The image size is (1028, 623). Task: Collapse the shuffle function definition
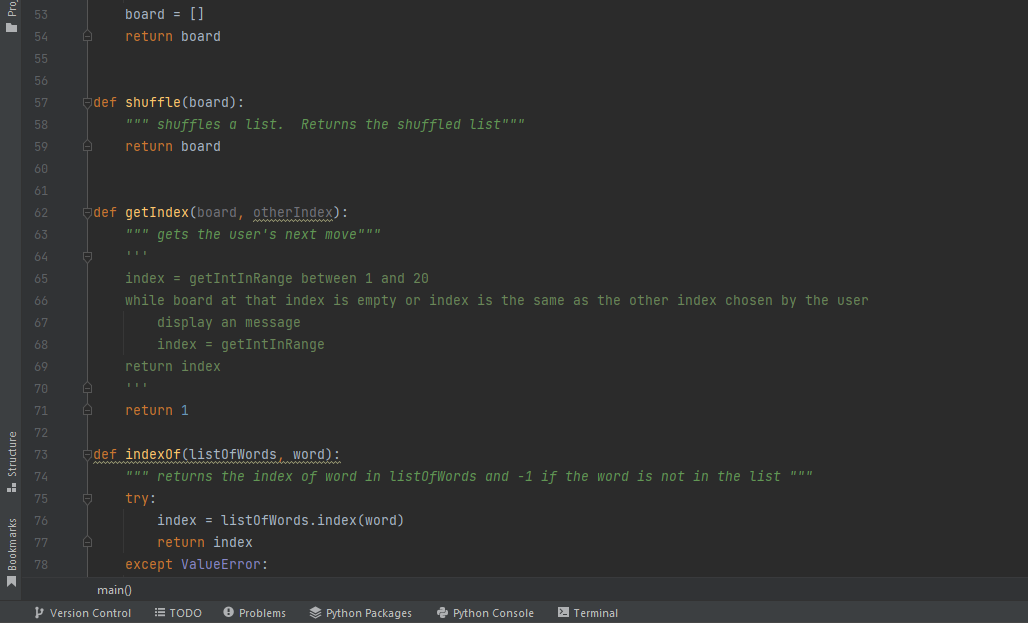click(87, 102)
